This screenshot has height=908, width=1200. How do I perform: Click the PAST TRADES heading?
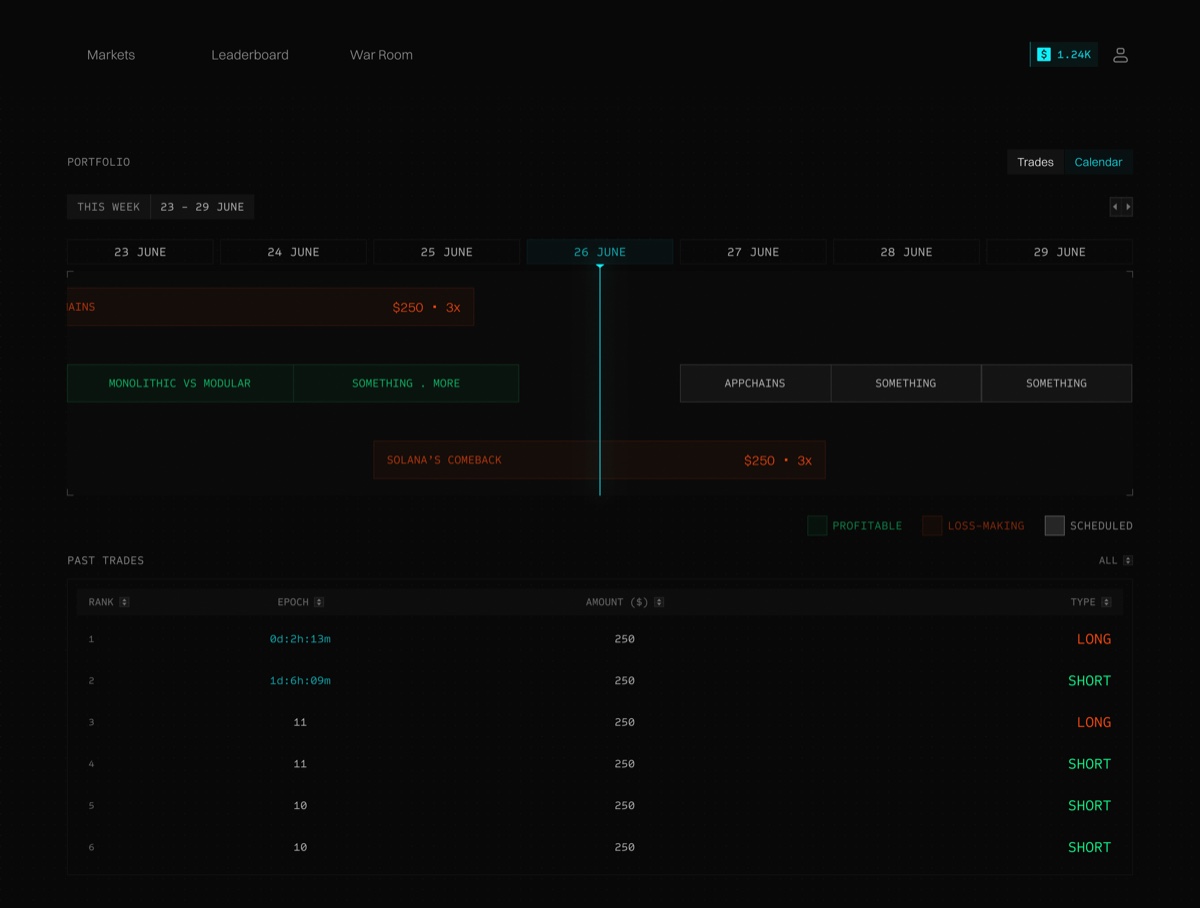106,561
